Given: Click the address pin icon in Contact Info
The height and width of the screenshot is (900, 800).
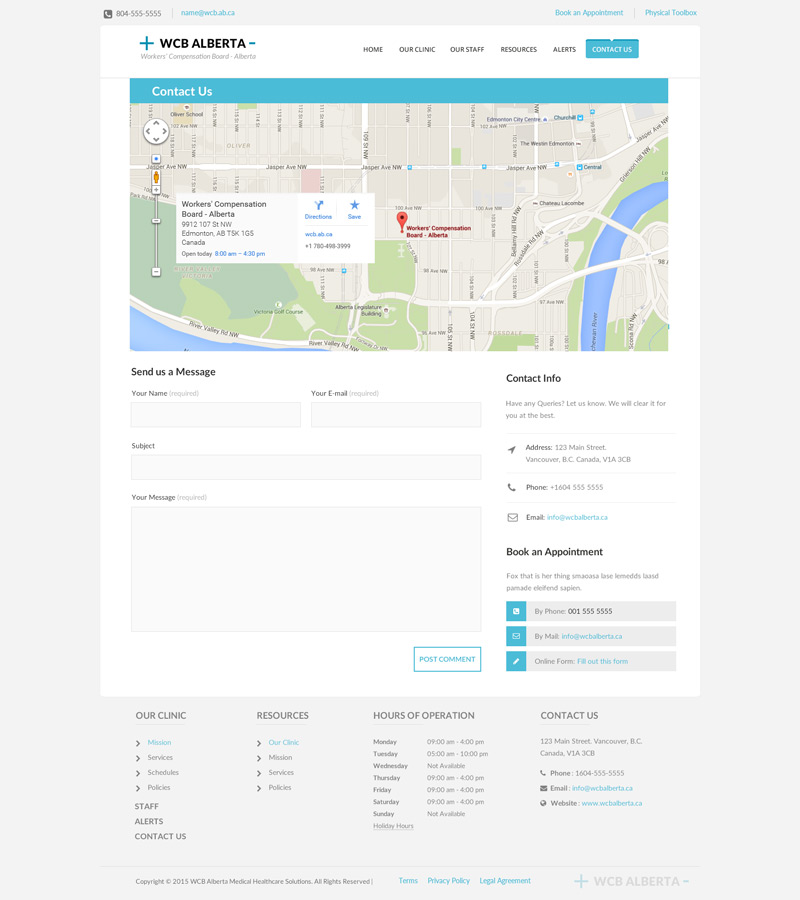Looking at the screenshot, I should click(513, 447).
